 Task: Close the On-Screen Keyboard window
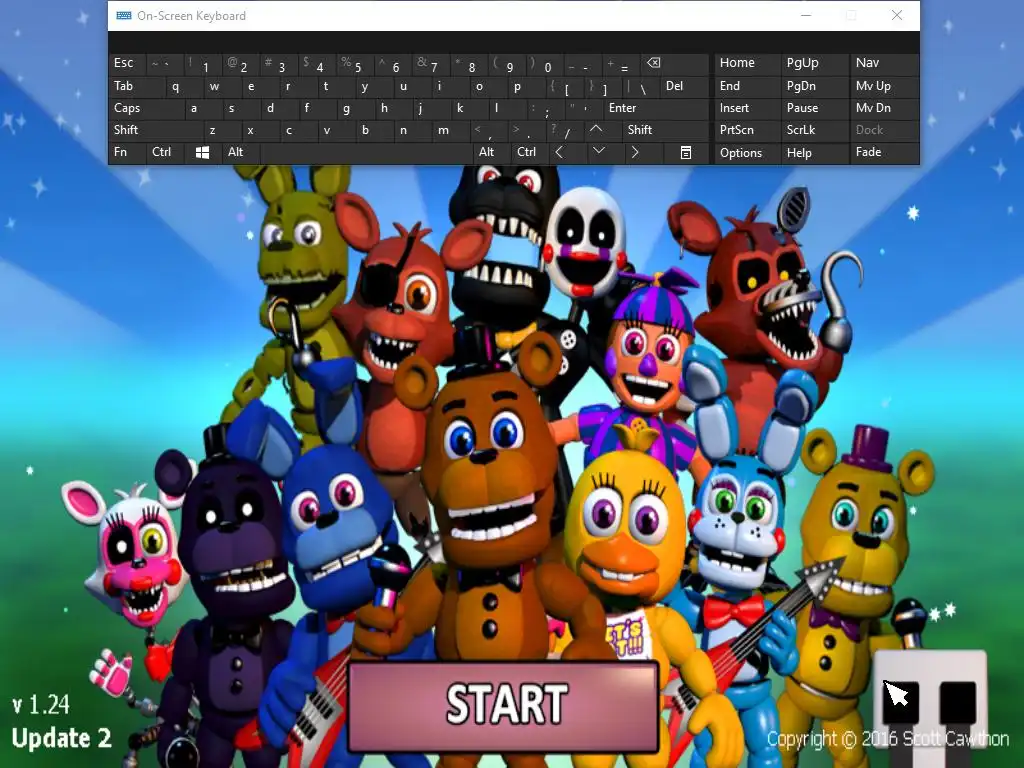click(x=897, y=16)
